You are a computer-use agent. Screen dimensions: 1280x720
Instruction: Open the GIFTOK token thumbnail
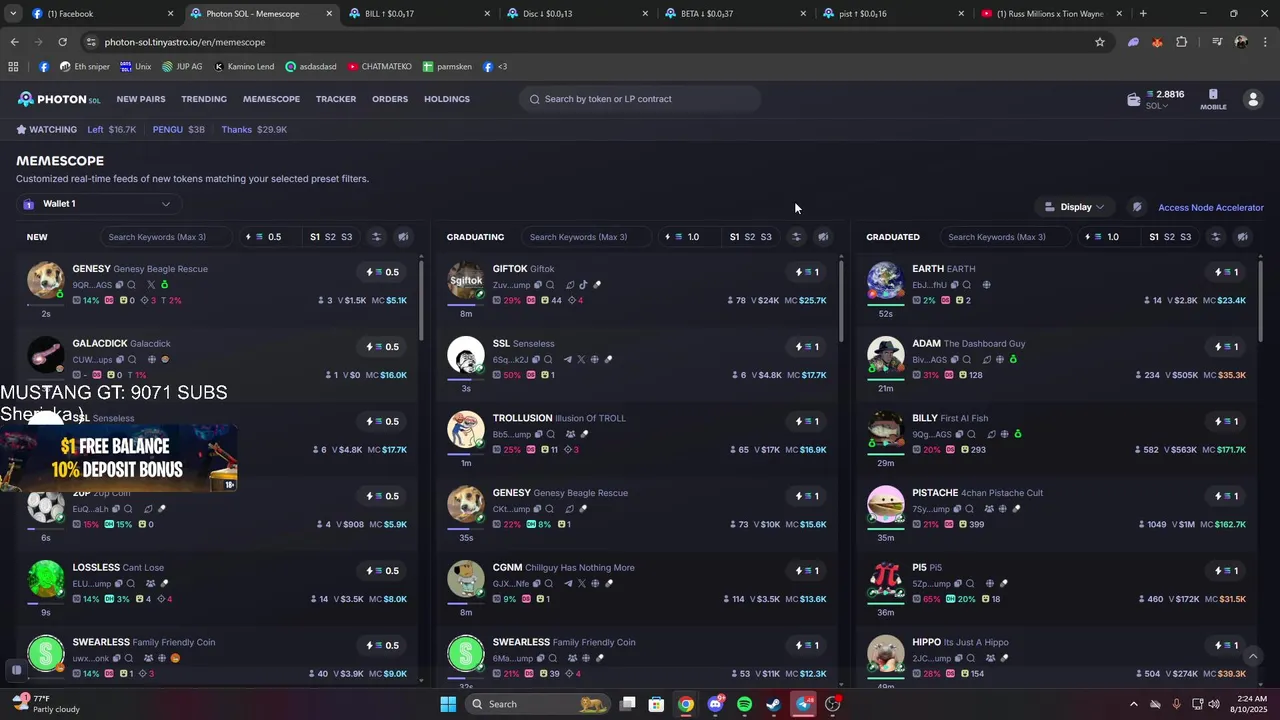(466, 281)
